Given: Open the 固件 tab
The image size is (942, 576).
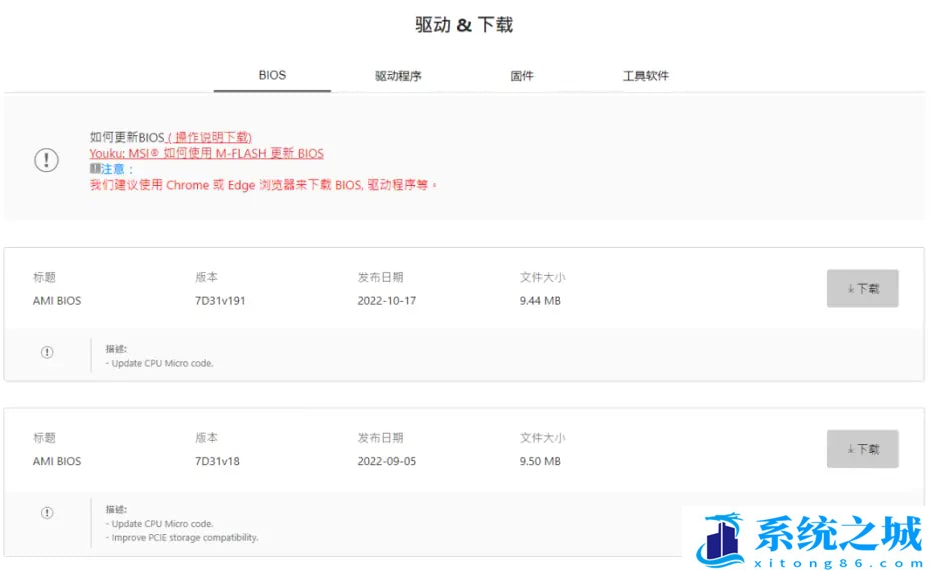Looking at the screenshot, I should [x=521, y=76].
